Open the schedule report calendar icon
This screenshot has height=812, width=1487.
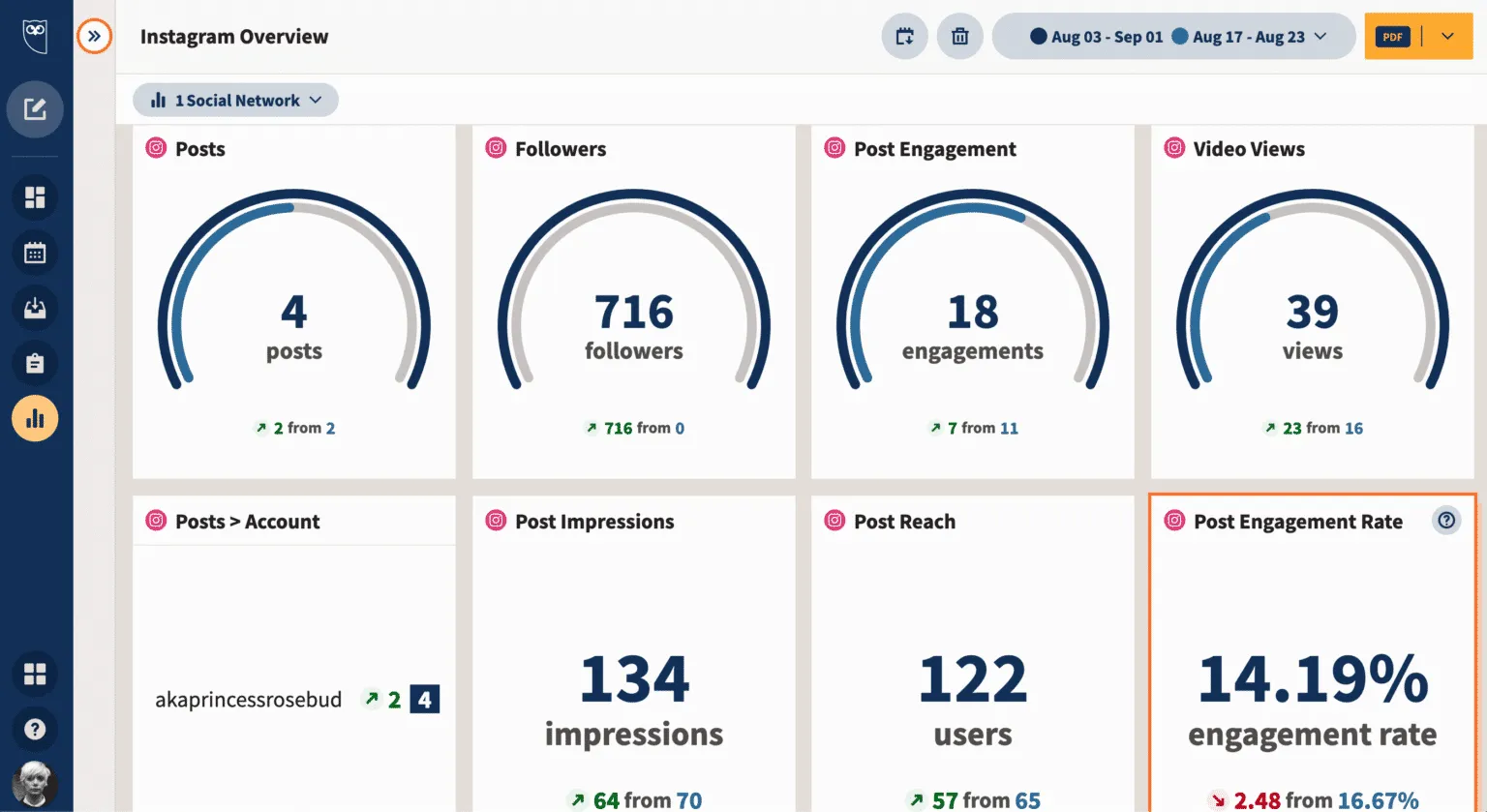903,36
